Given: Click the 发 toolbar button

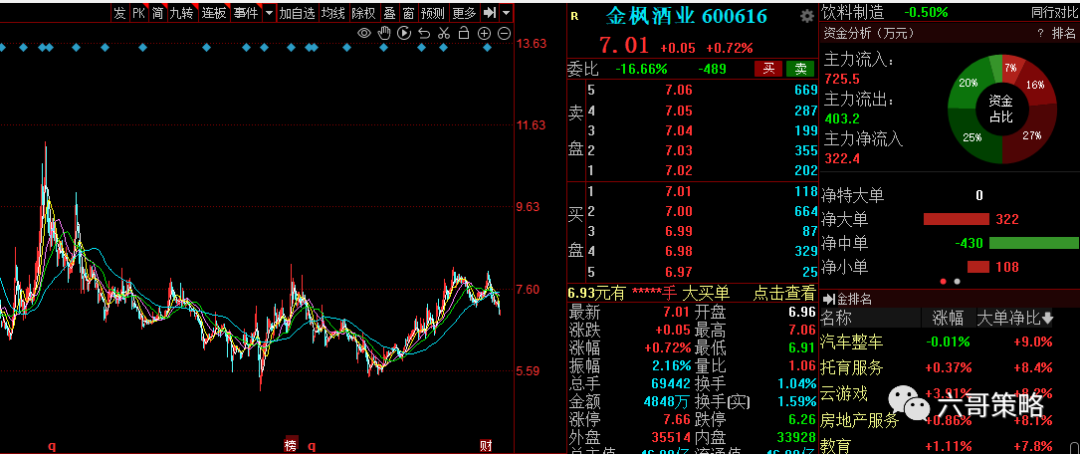Looking at the screenshot, I should pyautogui.click(x=120, y=13).
